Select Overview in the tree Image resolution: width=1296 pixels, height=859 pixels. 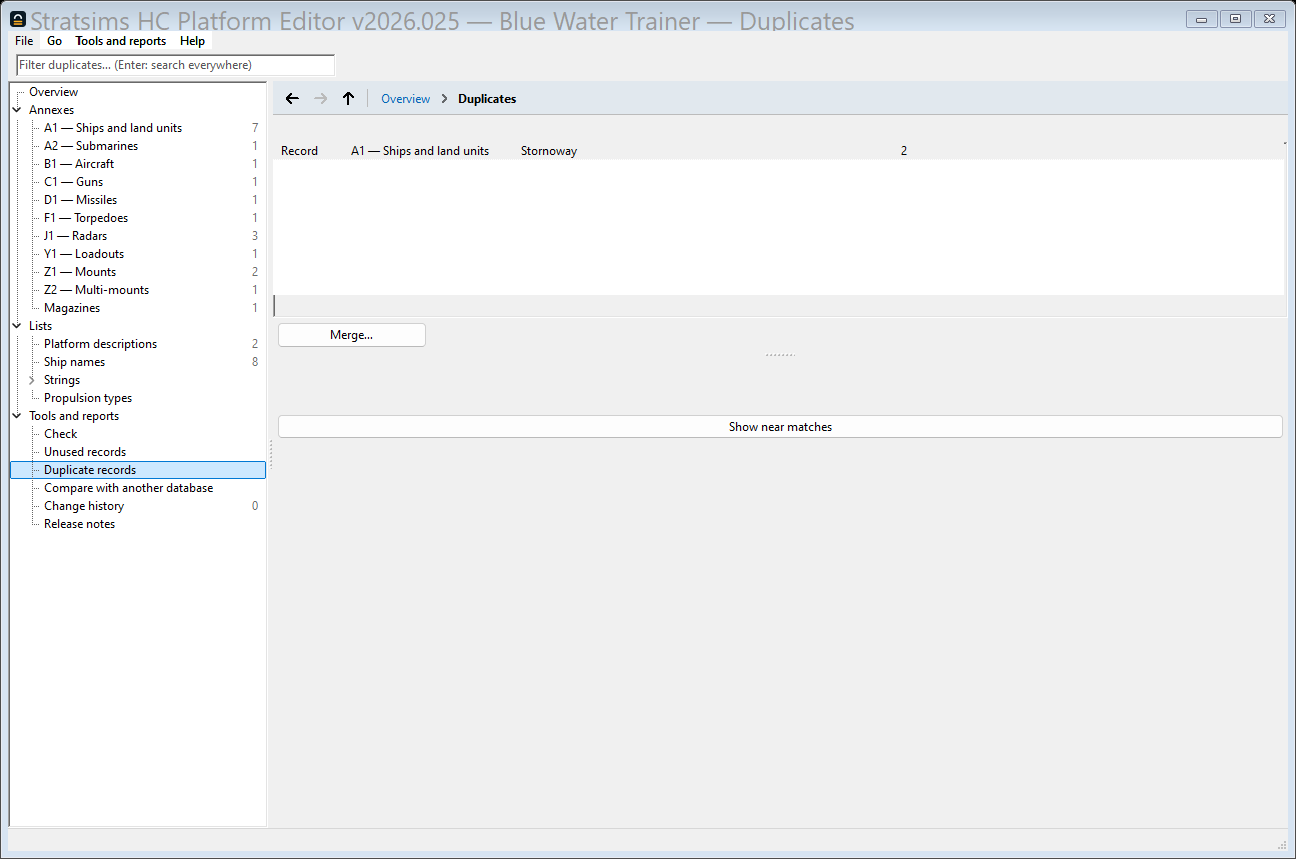(53, 92)
